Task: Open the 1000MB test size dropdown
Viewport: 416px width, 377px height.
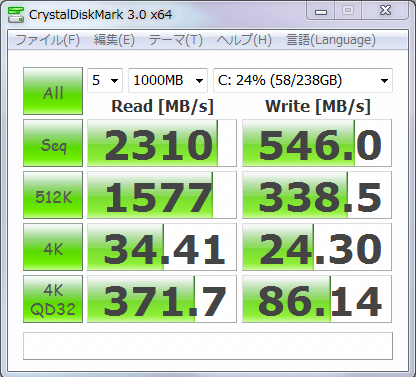Action: 168,80
